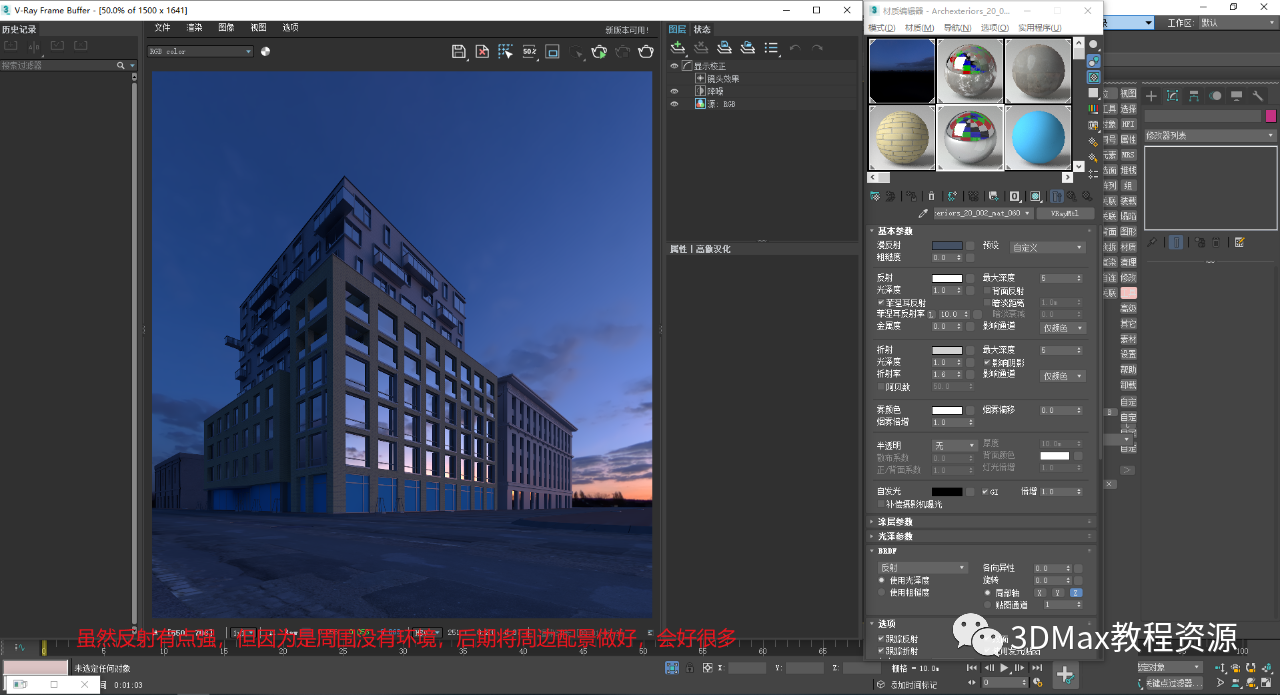Disable the 菲涅耳反射 checkbox
This screenshot has width=1280, height=695.
[x=880, y=302]
